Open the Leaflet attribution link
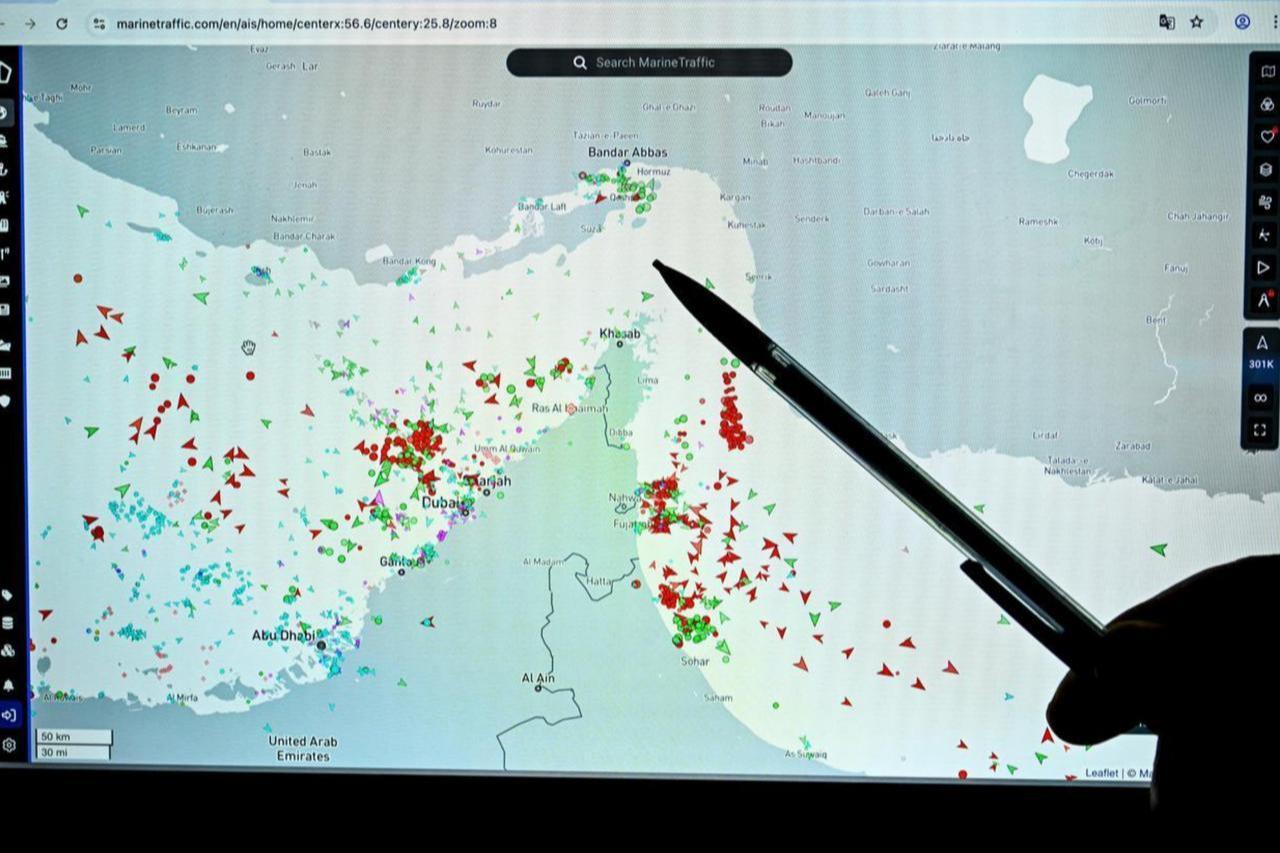 1101,772
